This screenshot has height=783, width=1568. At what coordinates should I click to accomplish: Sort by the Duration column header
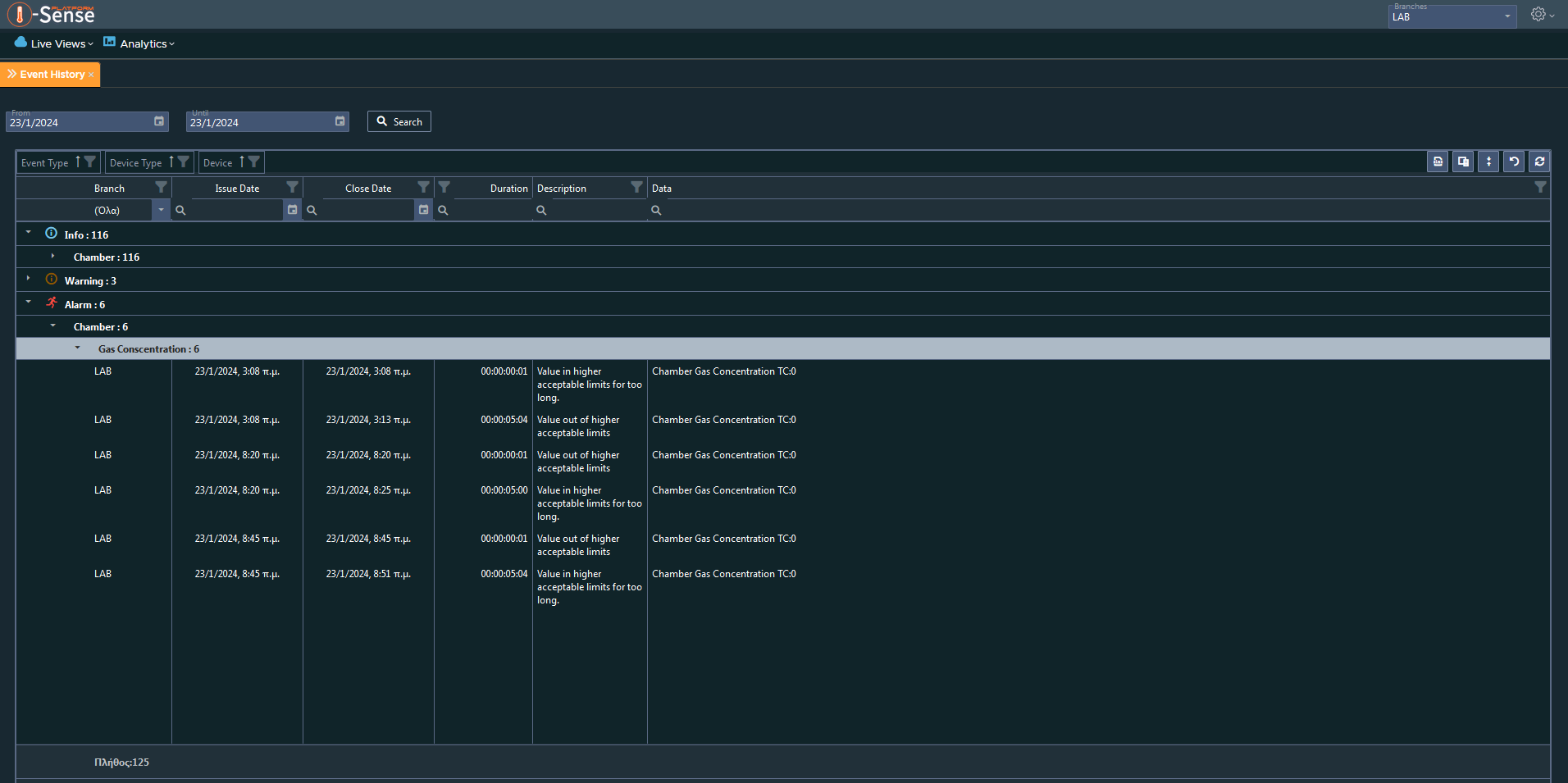point(508,188)
